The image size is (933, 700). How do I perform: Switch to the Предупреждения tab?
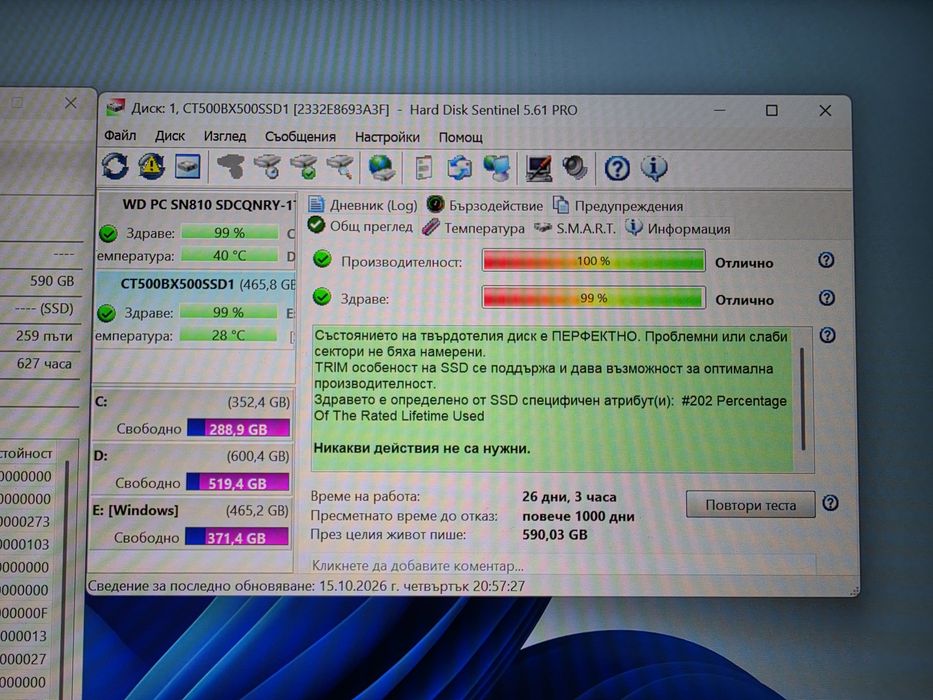click(618, 206)
